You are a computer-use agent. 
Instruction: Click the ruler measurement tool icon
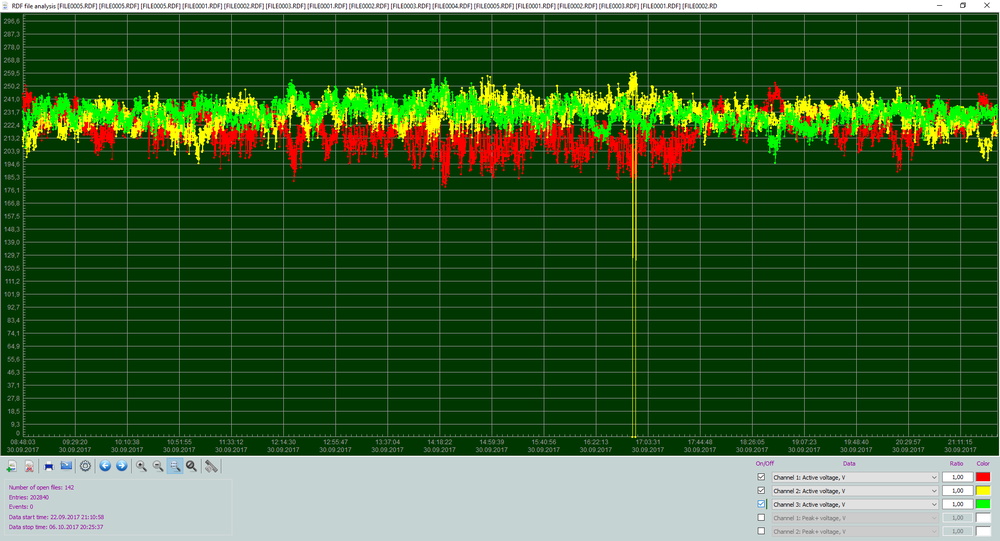pos(211,466)
